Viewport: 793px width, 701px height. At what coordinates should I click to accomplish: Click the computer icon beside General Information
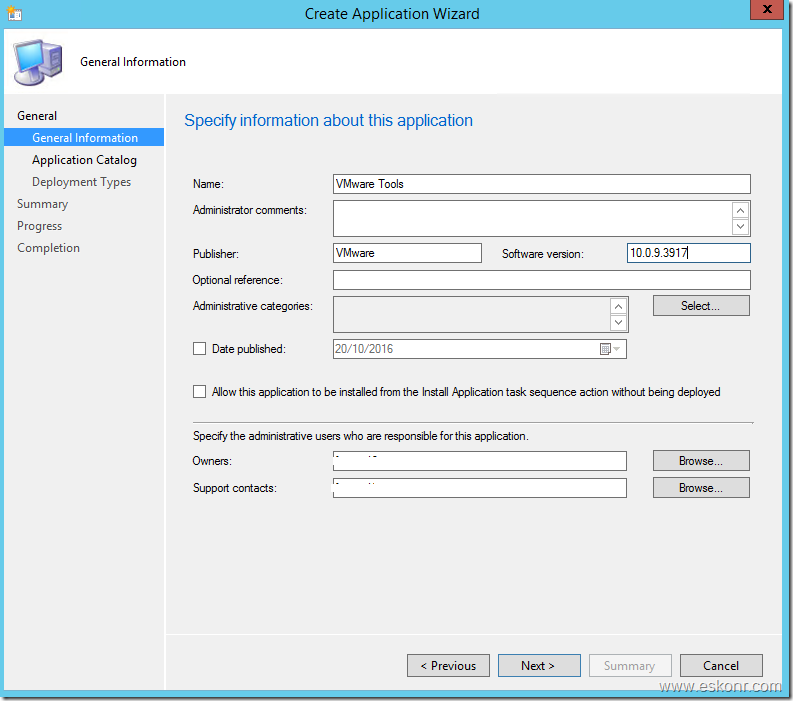tap(38, 62)
